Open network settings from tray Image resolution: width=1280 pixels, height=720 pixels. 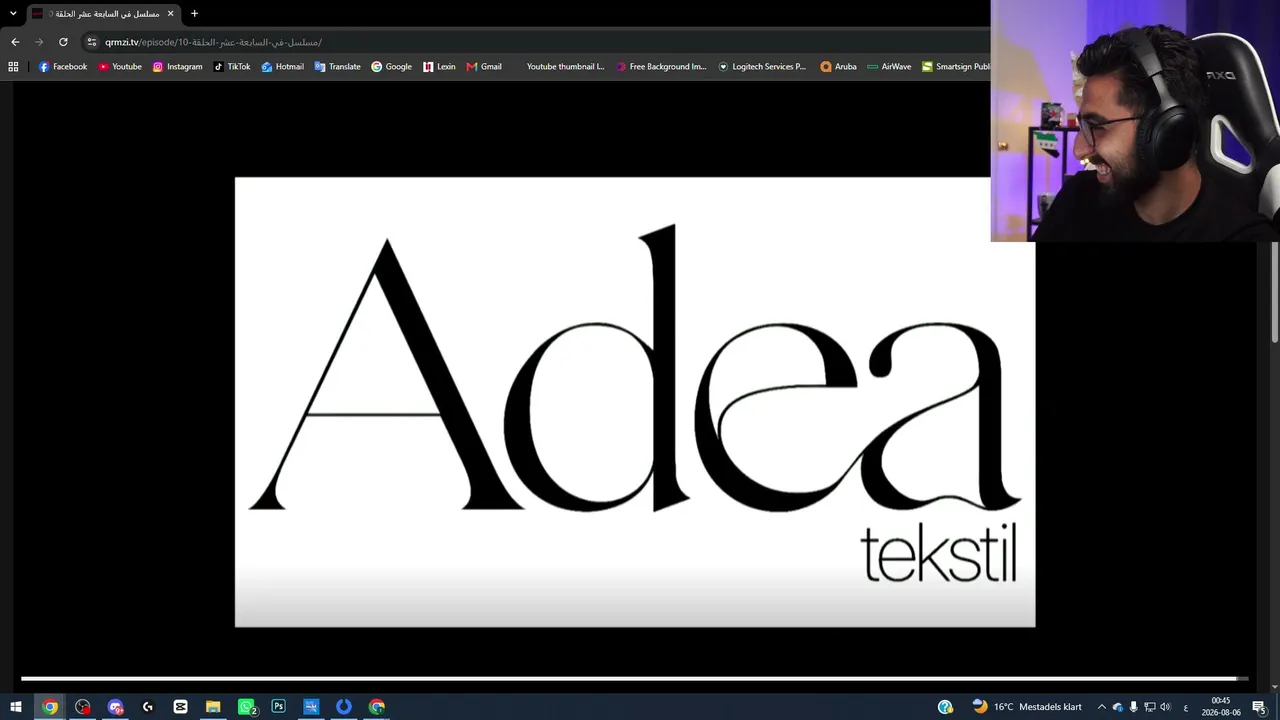(x=1149, y=707)
